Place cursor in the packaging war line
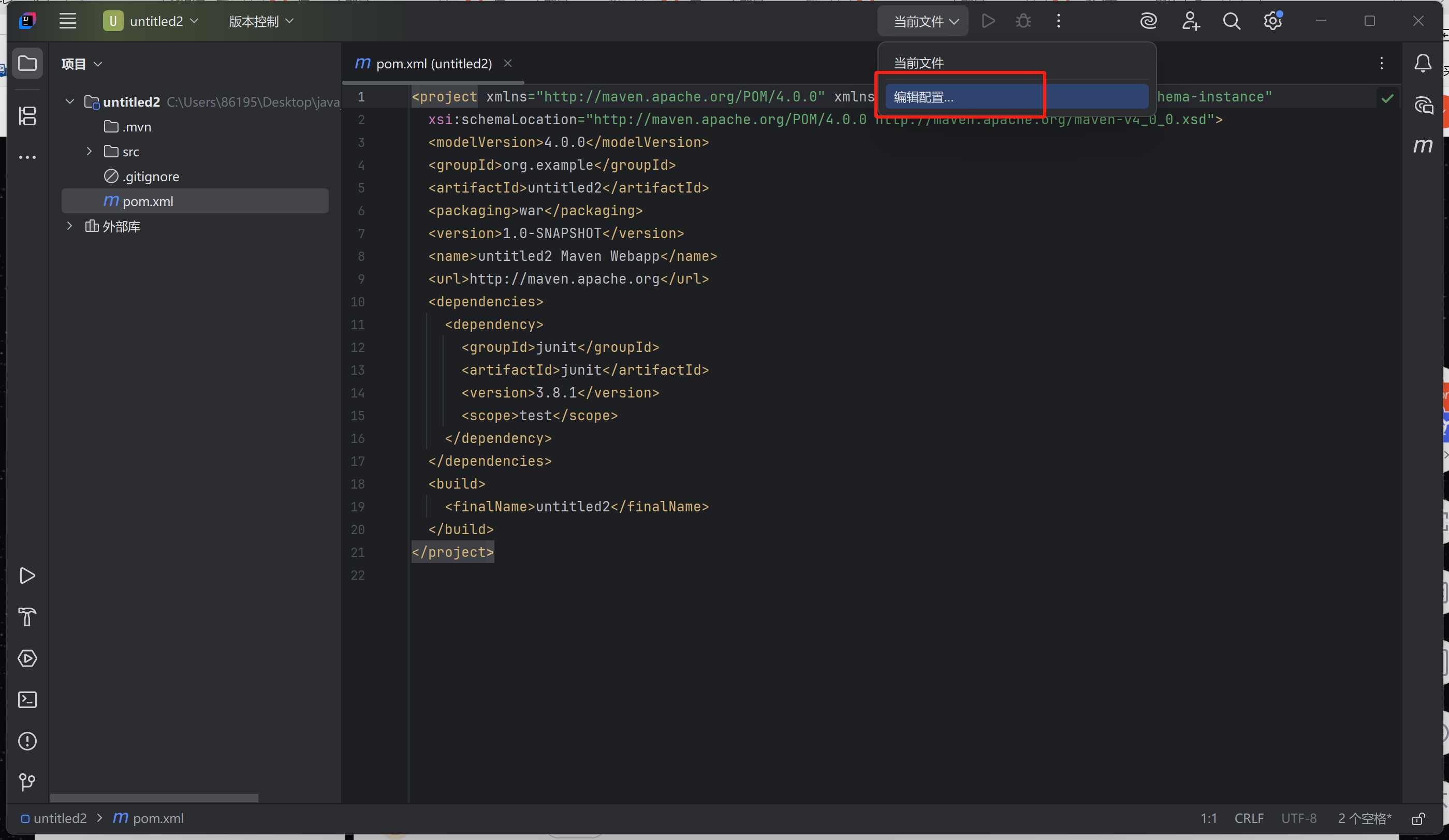 click(x=535, y=211)
